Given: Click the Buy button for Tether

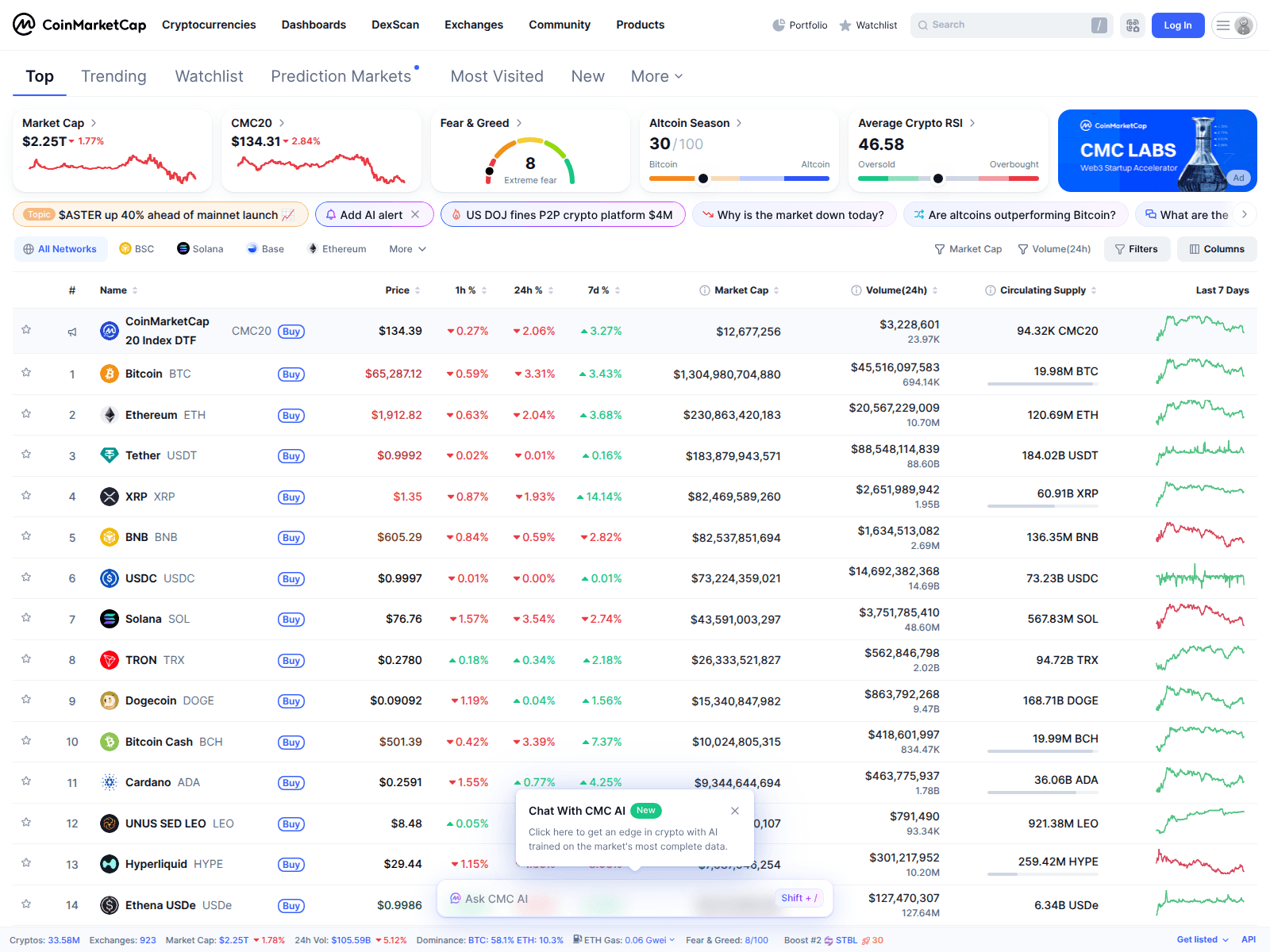Looking at the screenshot, I should click(291, 455).
